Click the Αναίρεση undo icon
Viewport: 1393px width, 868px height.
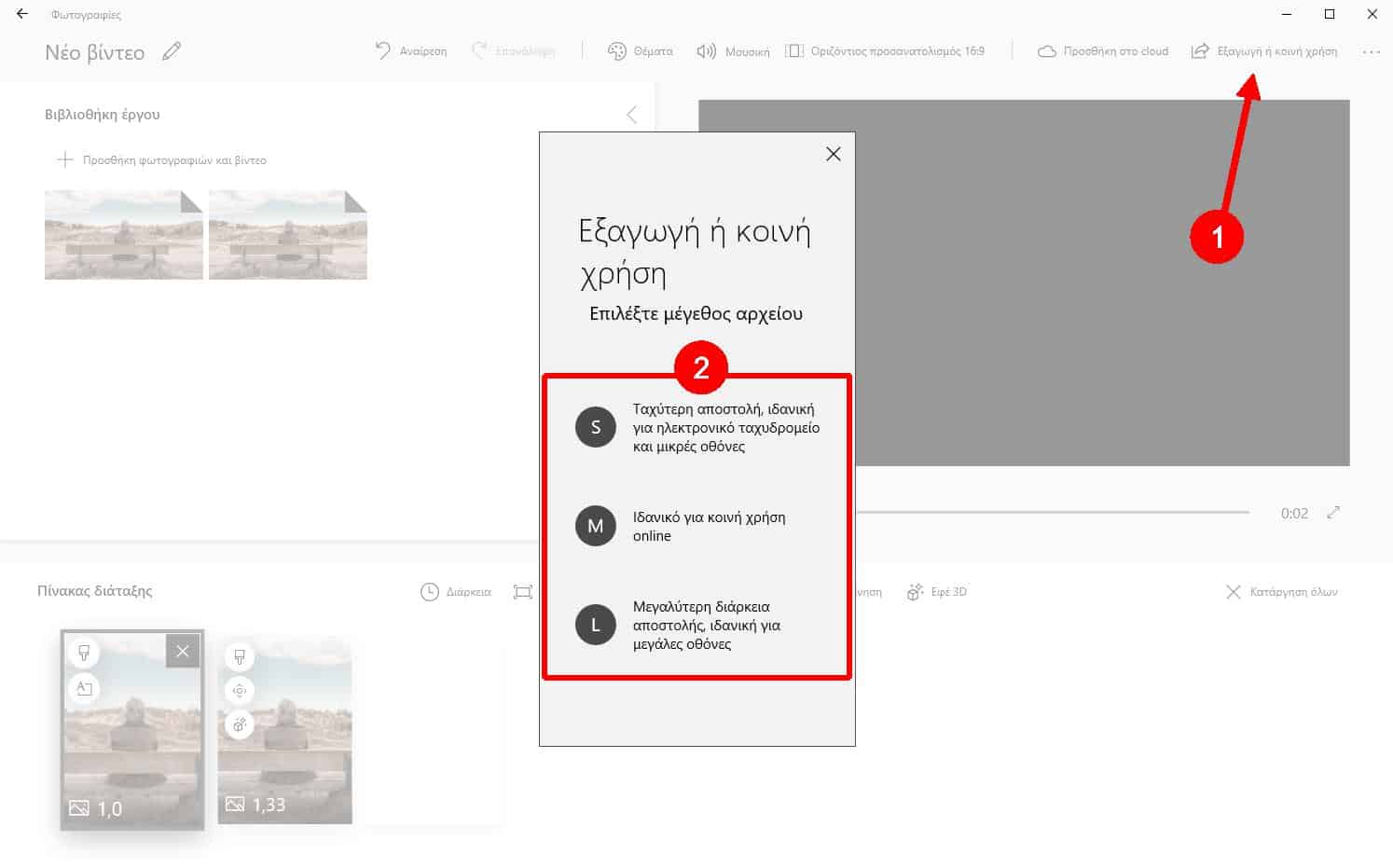point(383,51)
